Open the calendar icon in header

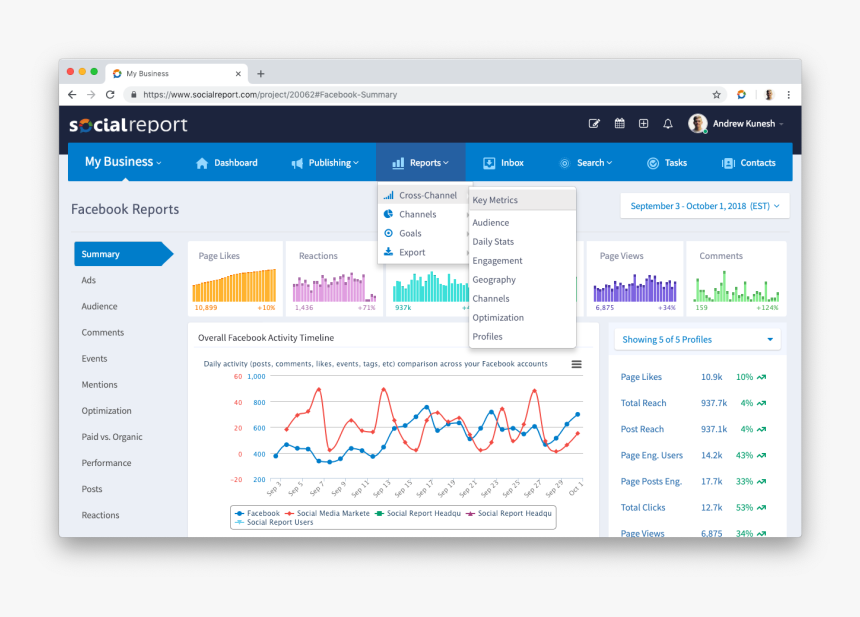pyautogui.click(x=619, y=123)
